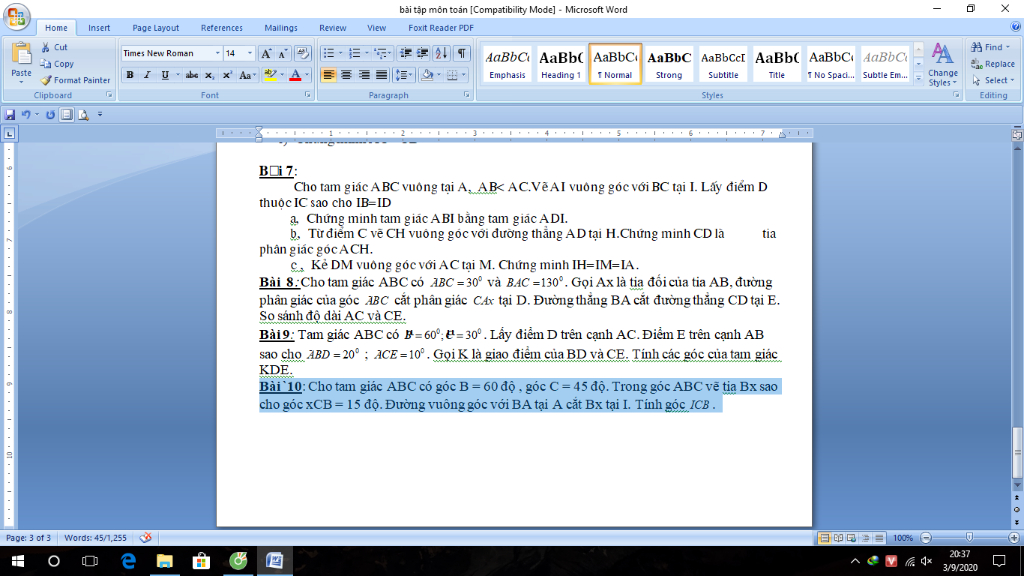Cut the selected text
This screenshot has height=576, width=1024.
pos(54,47)
